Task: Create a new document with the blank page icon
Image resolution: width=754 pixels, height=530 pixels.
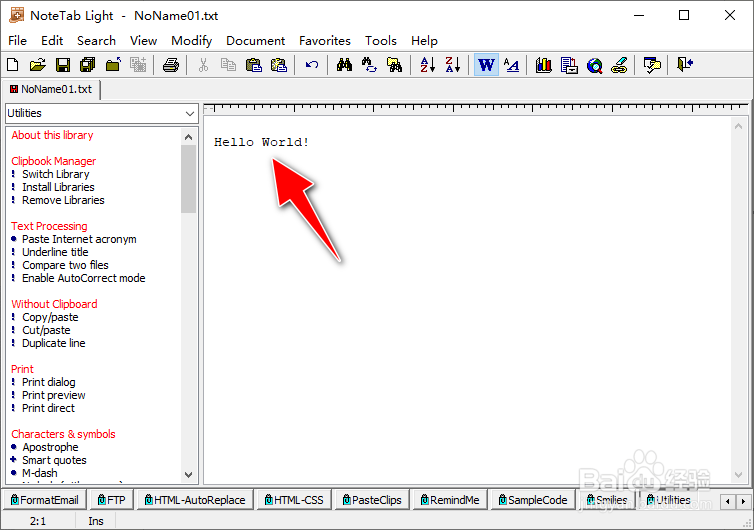Action: 13,64
